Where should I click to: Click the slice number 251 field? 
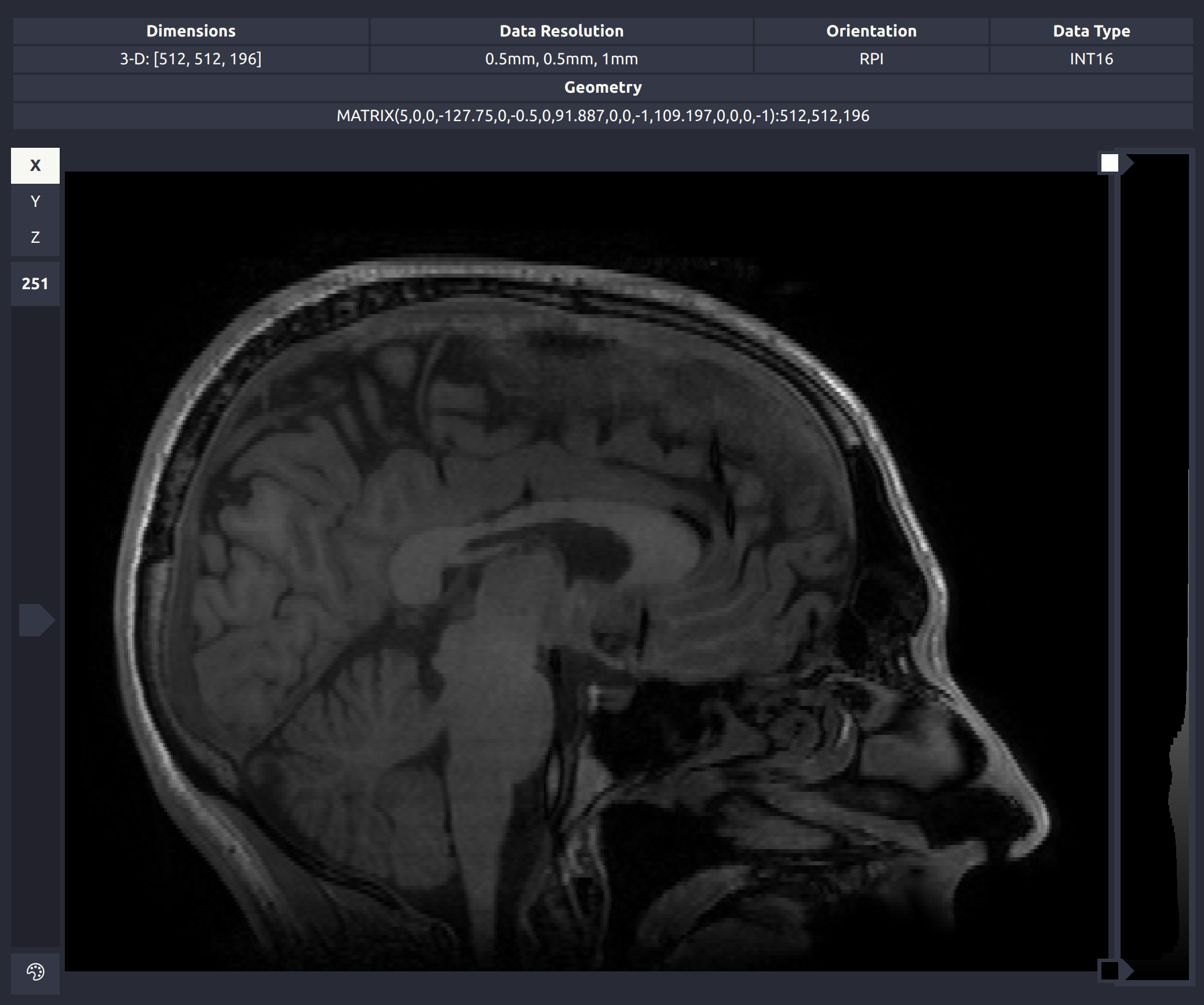click(35, 284)
